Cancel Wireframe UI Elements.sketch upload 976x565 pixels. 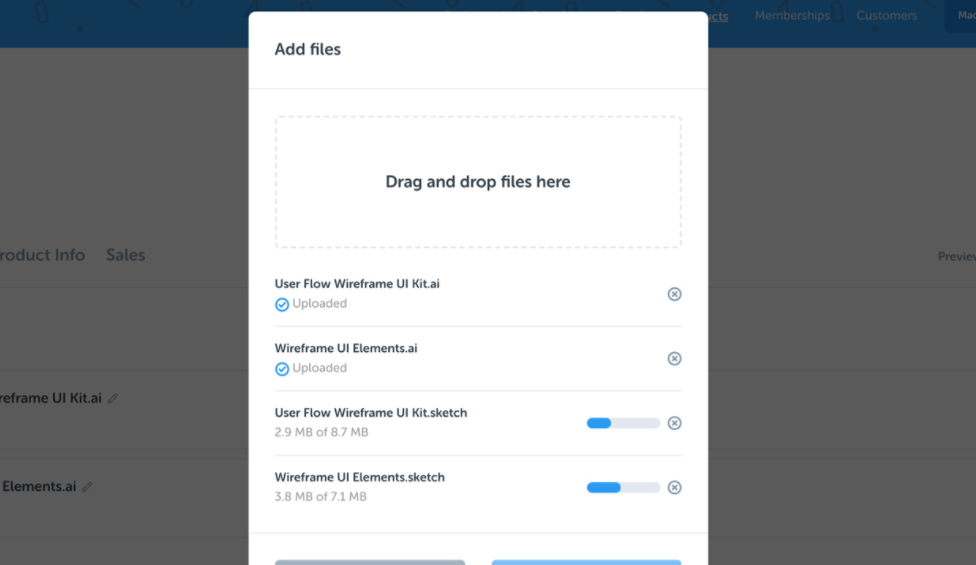tap(674, 487)
